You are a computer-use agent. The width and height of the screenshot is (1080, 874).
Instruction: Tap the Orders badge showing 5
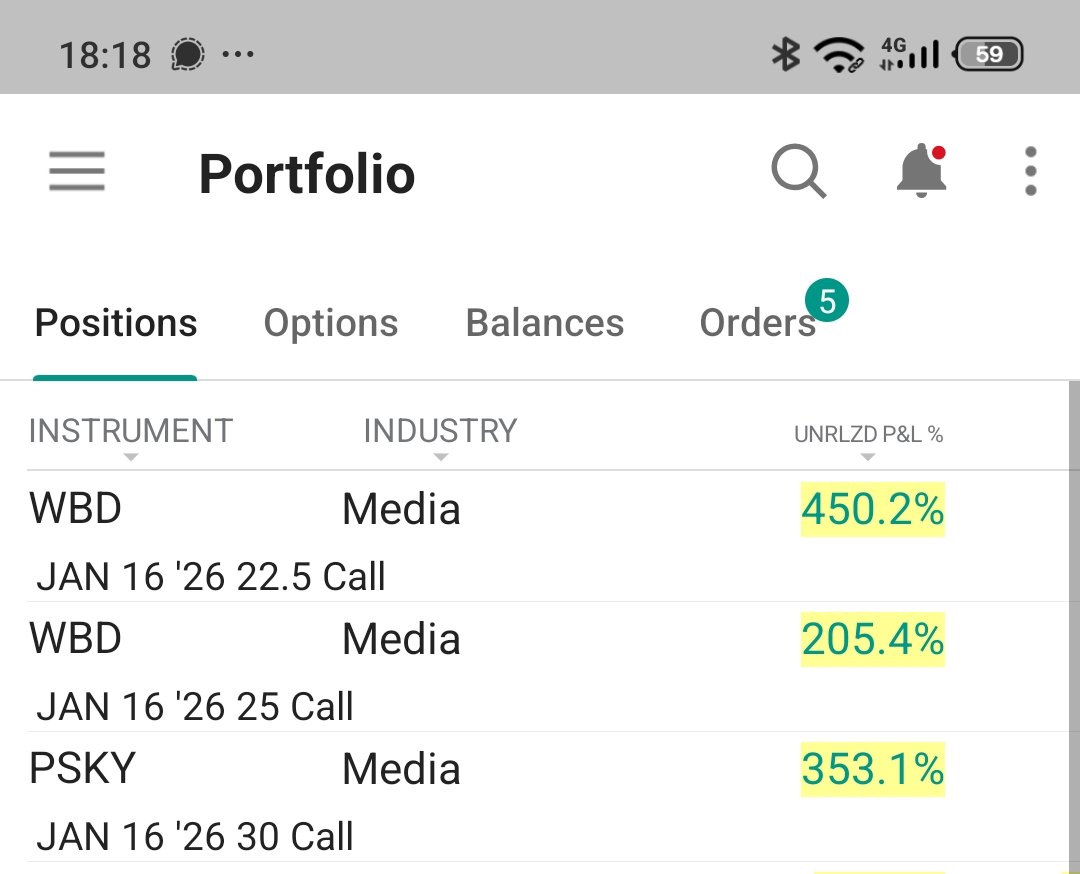point(827,300)
